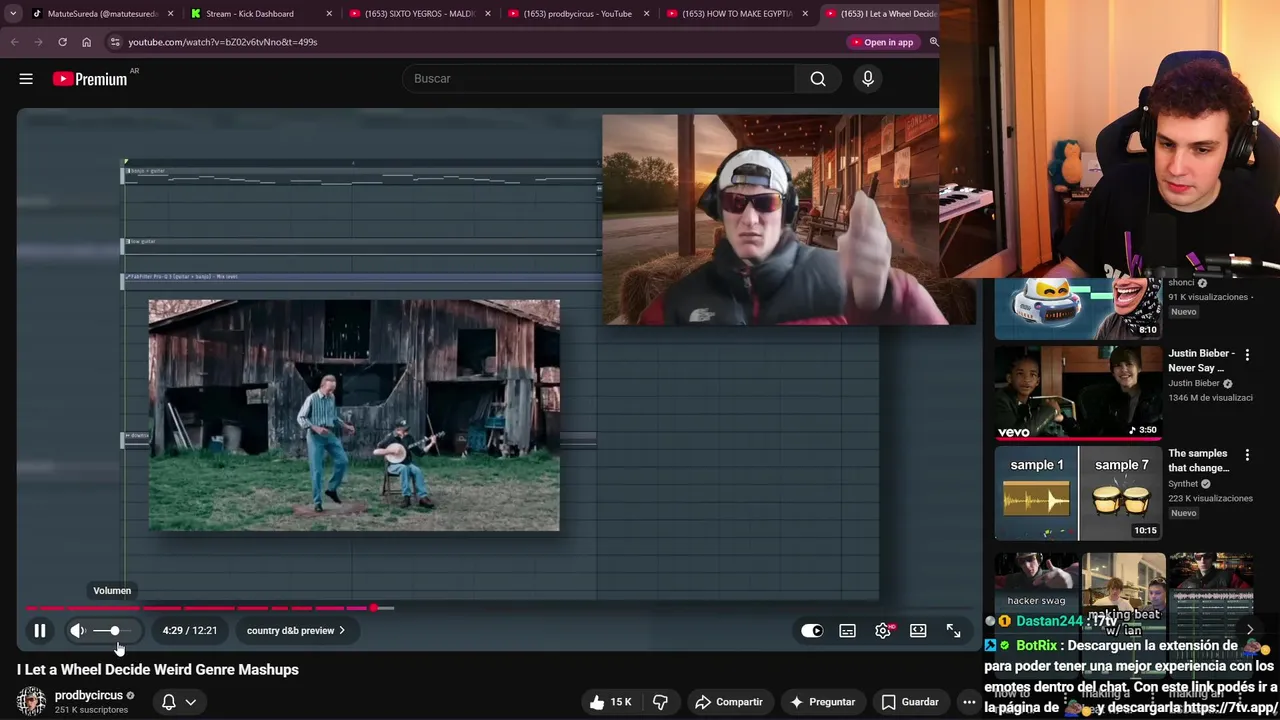Click the 4:29 / 12:21 time display
The width and height of the screenshot is (1280, 720).
[x=190, y=631]
